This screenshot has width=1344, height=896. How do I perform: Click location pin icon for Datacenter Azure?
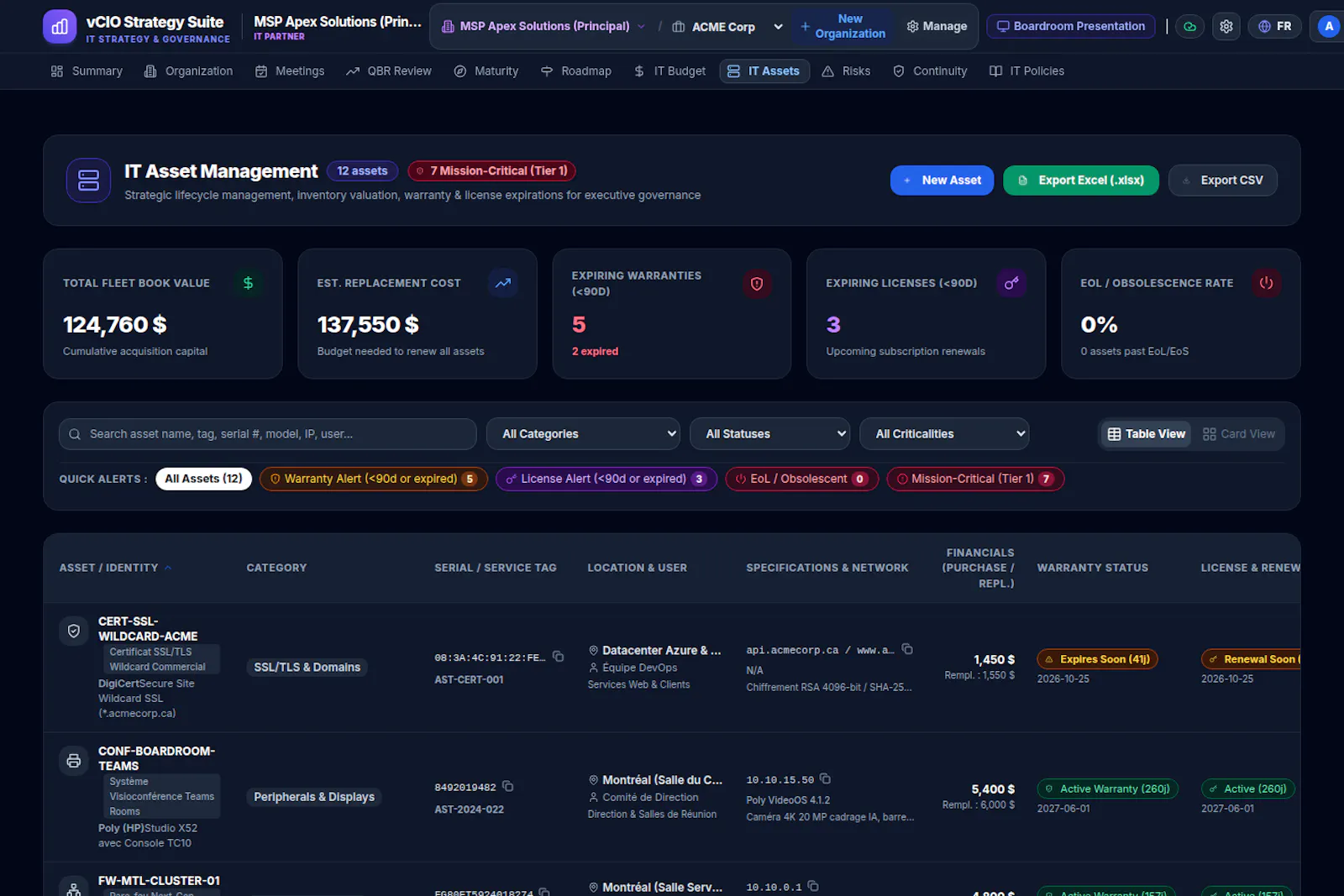coord(593,651)
